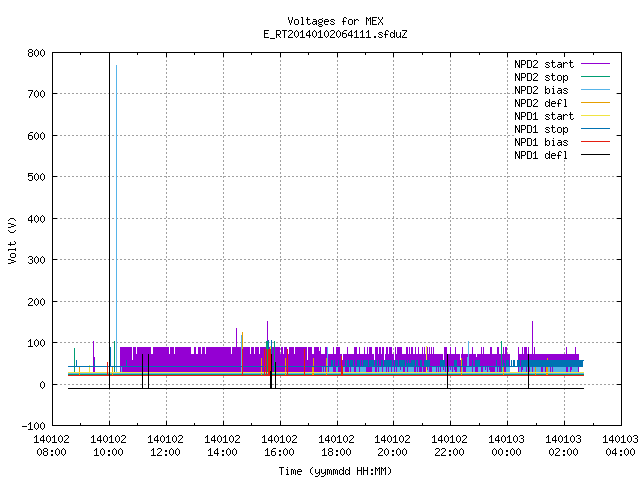Click the Time (yymmdd HH:MM) x-axis label
640x480 pixels.
tap(336, 471)
